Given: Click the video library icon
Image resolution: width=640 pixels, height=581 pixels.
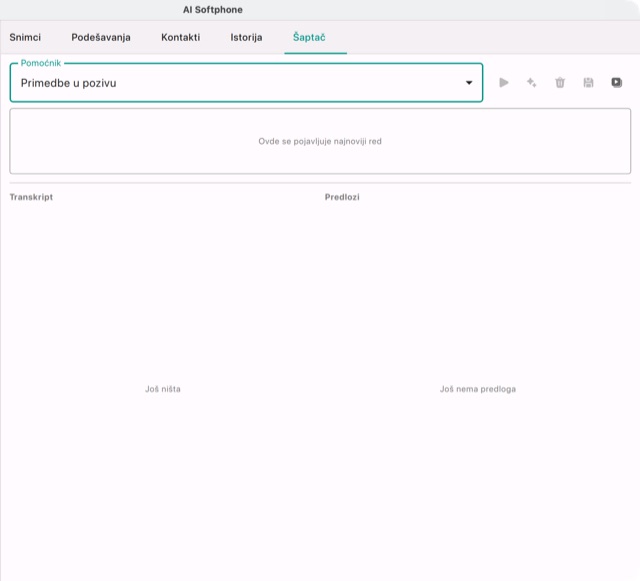Looking at the screenshot, I should [616, 83].
